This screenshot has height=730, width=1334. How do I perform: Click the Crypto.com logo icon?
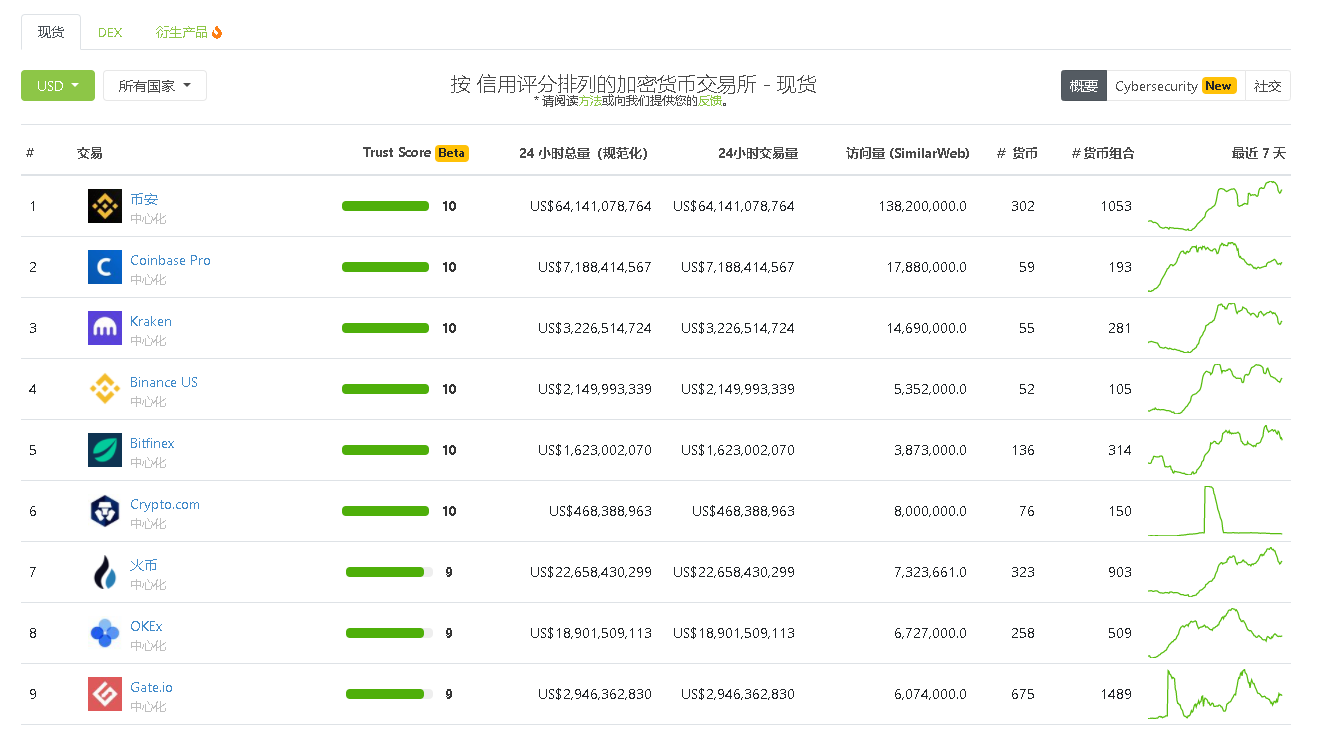point(105,511)
